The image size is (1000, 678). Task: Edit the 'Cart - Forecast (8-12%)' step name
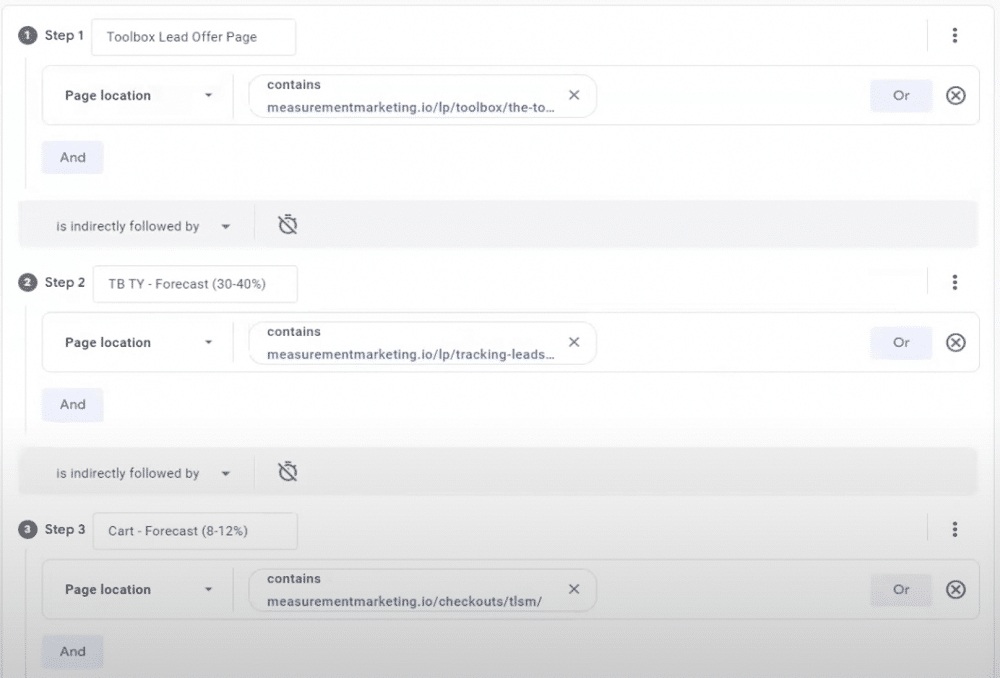point(194,530)
